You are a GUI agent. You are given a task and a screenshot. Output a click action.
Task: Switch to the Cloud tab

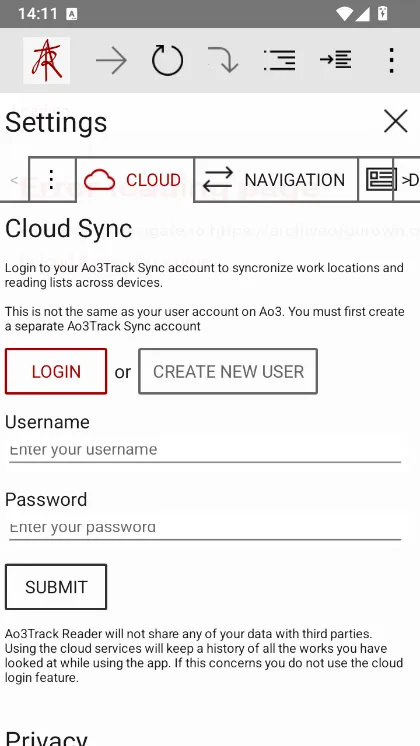pyautogui.click(x=135, y=180)
